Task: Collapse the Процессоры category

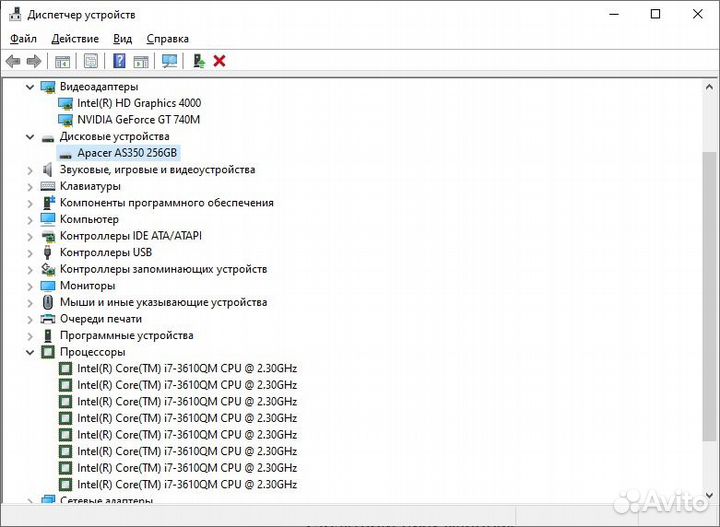Action: tap(30, 353)
